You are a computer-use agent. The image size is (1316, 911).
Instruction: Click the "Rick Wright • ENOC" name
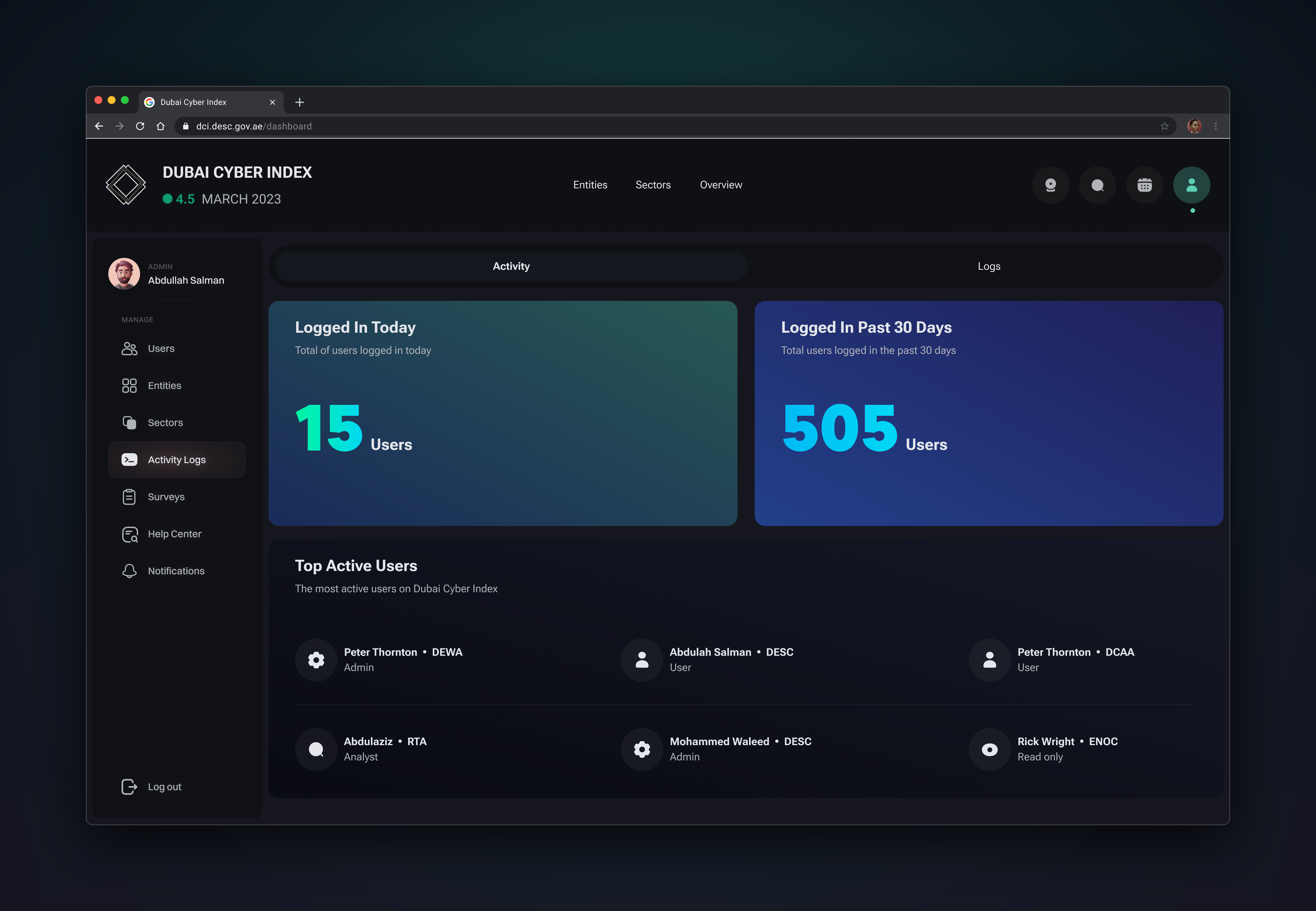click(1068, 742)
